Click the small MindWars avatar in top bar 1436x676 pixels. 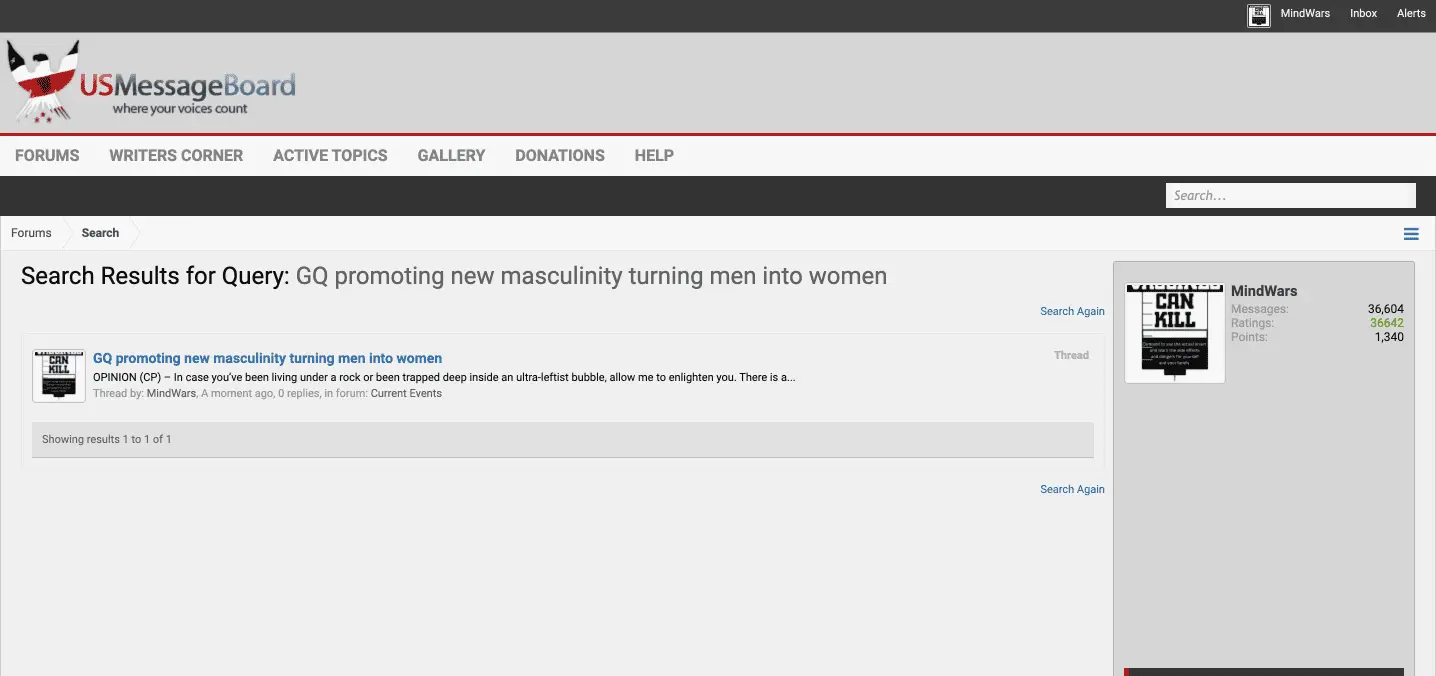(x=1259, y=15)
